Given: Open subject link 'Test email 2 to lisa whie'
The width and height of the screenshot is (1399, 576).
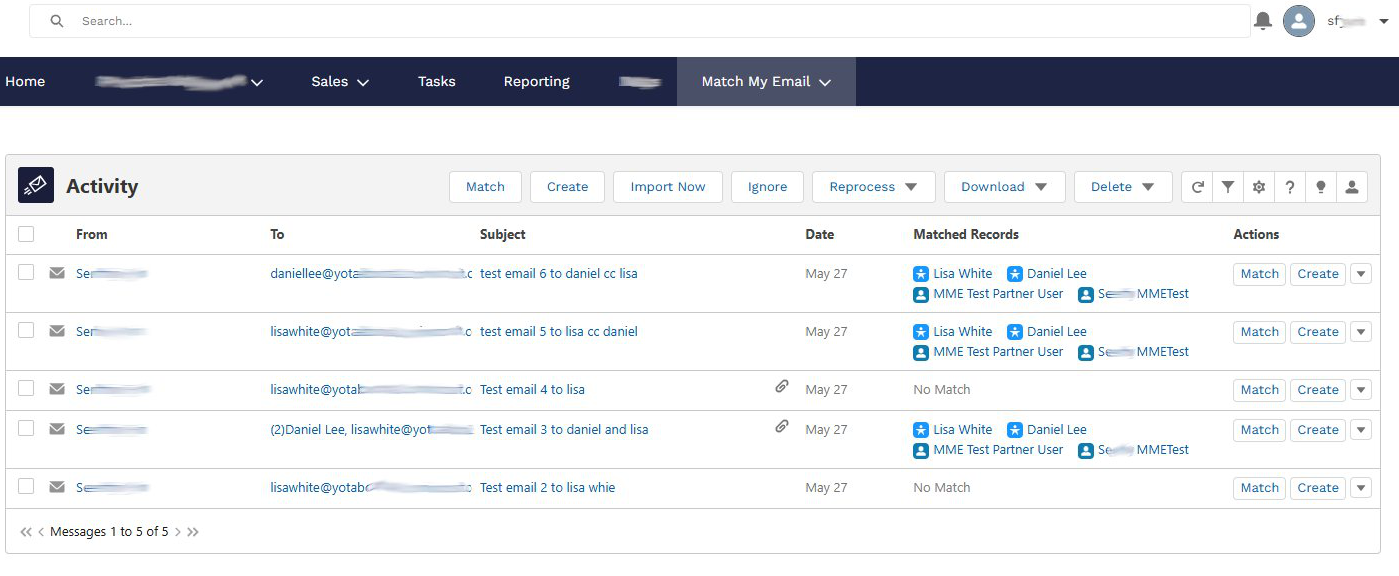Looking at the screenshot, I should (x=548, y=488).
